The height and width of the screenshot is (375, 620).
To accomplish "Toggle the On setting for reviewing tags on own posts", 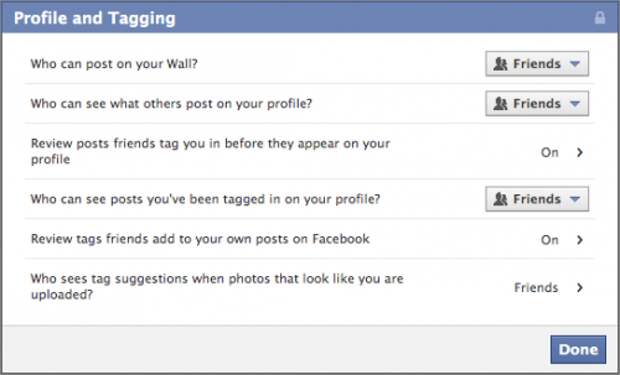I will pyautogui.click(x=550, y=240).
